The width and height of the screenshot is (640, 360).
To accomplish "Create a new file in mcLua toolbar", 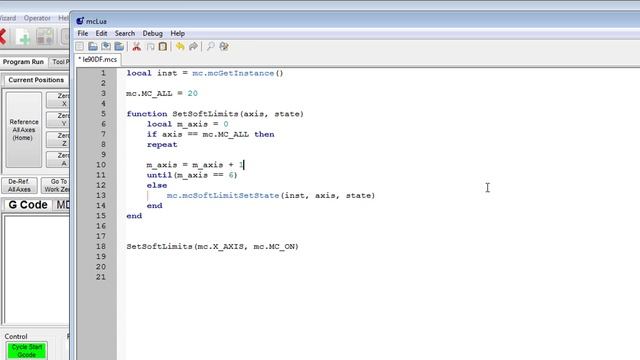I will point(80,47).
